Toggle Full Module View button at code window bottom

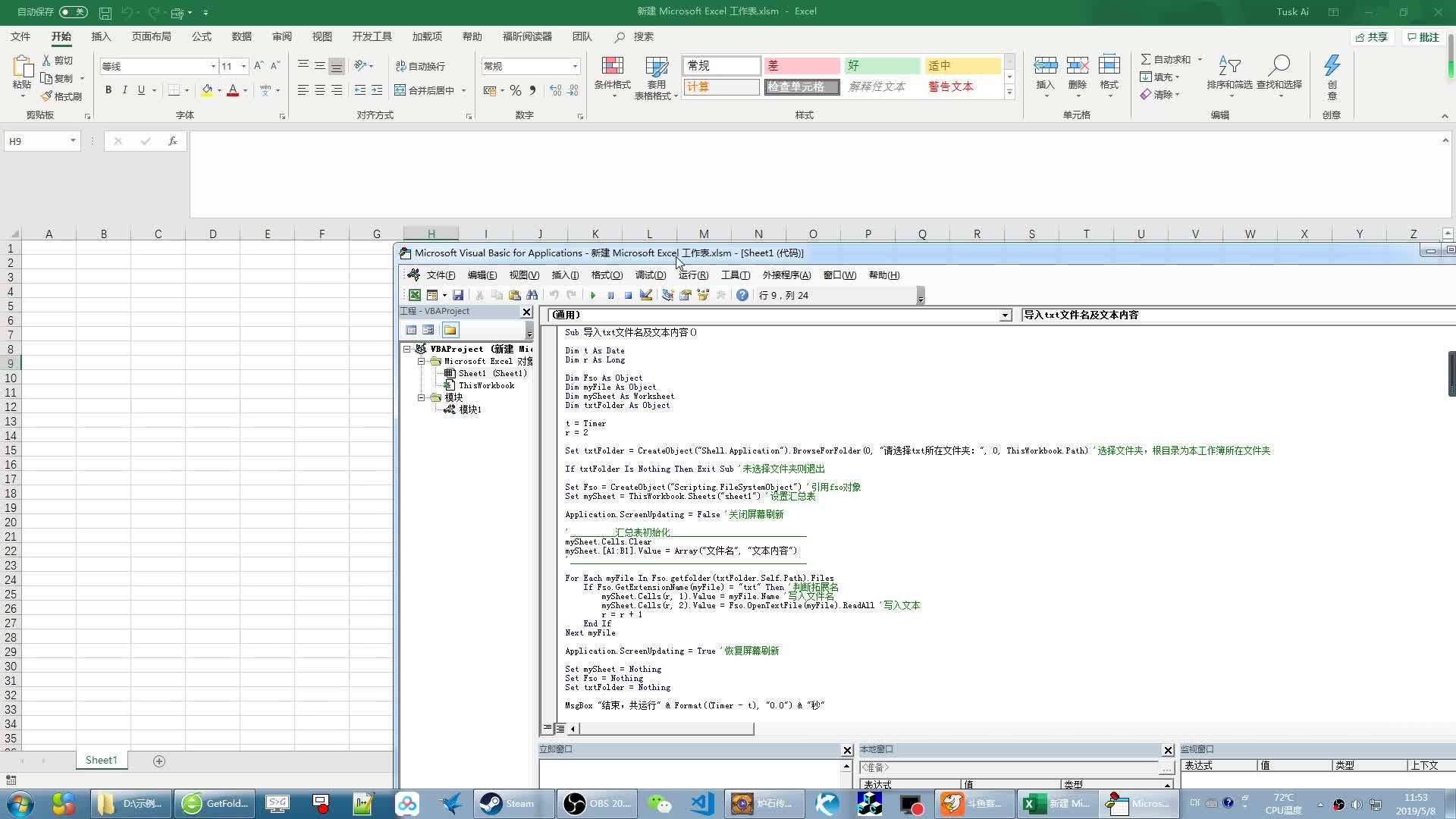pyautogui.click(x=560, y=729)
